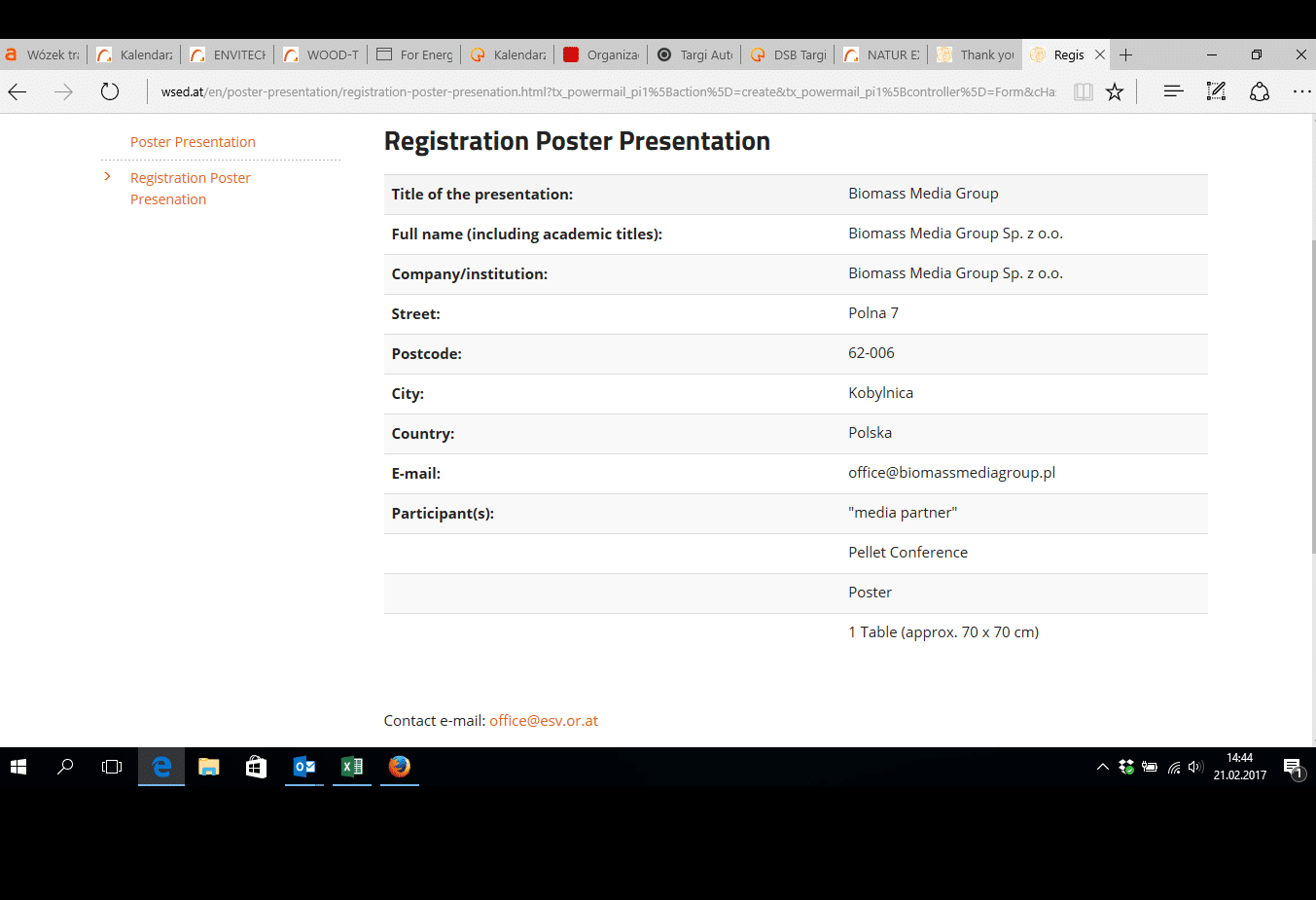This screenshot has height=900, width=1316.
Task: Open the Wi-Fi network tray icon
Action: (x=1174, y=767)
